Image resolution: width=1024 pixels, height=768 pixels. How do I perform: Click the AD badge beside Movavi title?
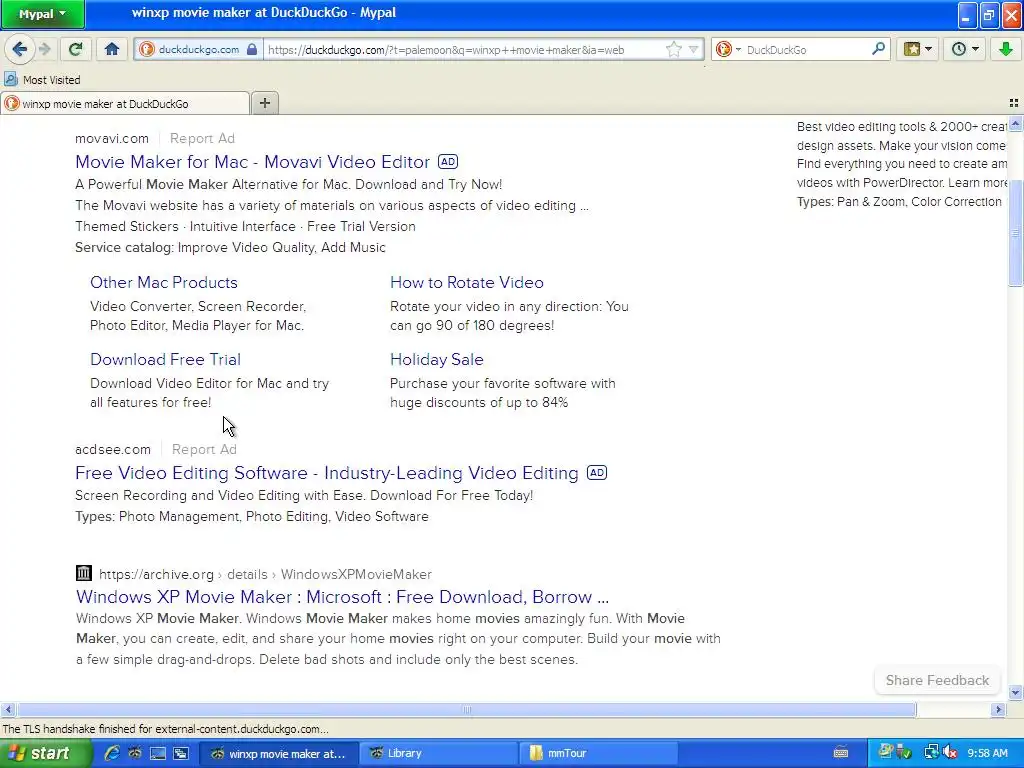448,161
